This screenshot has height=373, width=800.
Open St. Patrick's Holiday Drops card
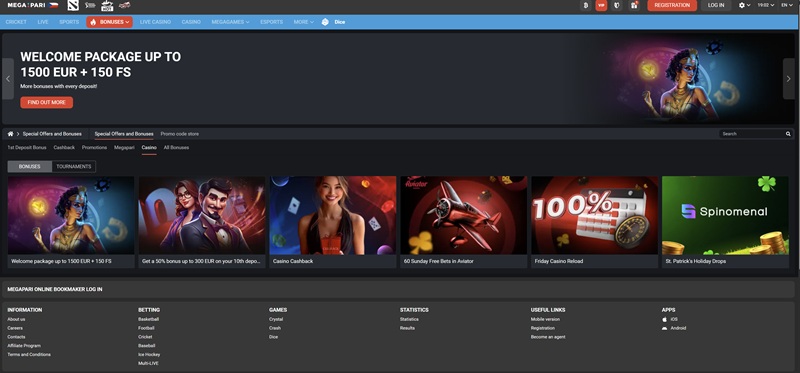pos(725,222)
